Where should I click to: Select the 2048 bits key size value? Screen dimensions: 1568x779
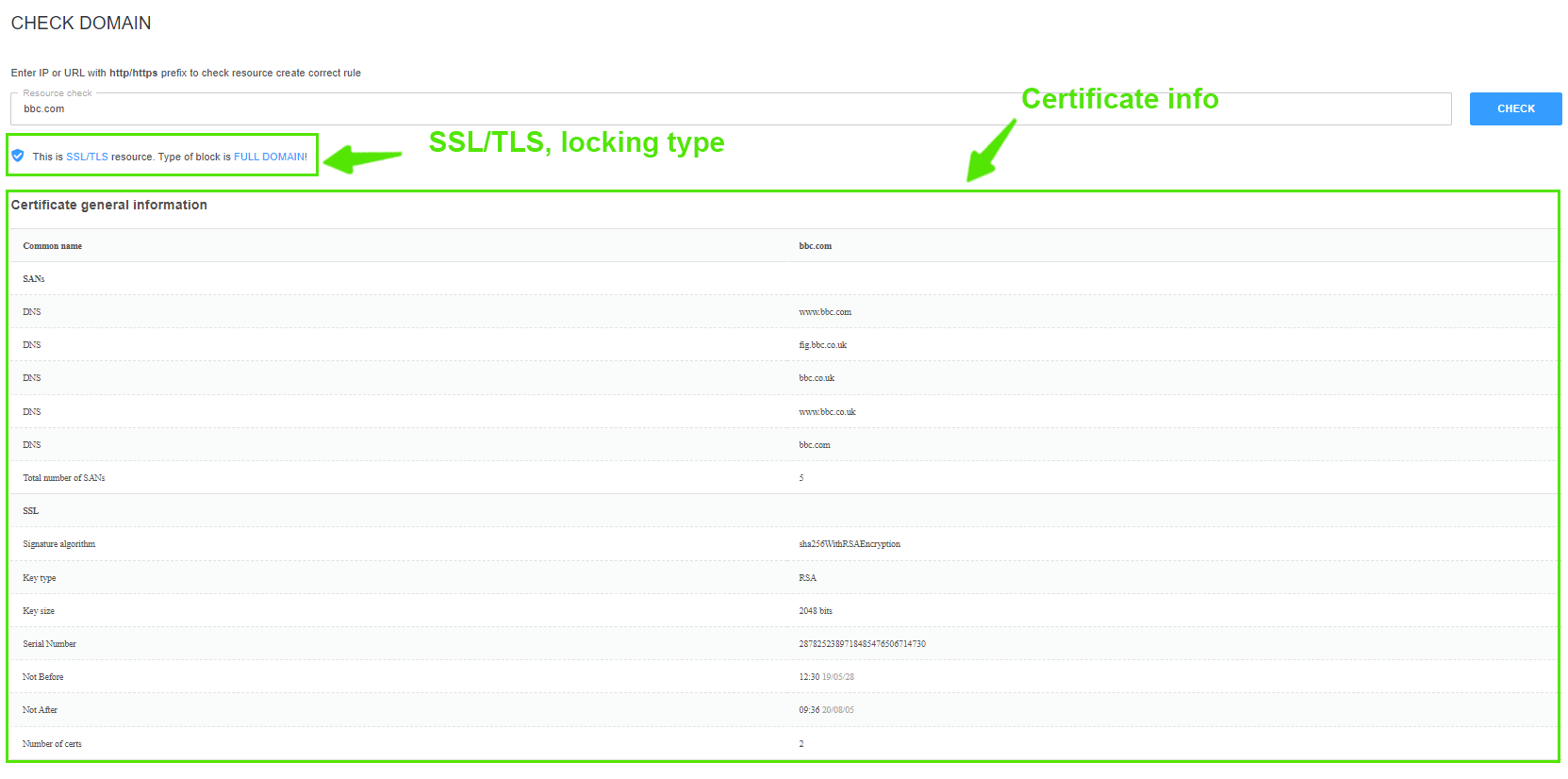pyautogui.click(x=816, y=611)
